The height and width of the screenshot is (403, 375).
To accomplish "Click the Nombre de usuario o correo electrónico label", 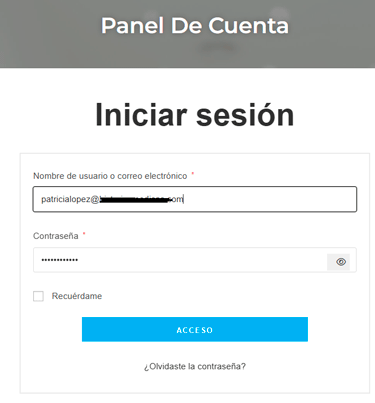I will coord(110,176).
